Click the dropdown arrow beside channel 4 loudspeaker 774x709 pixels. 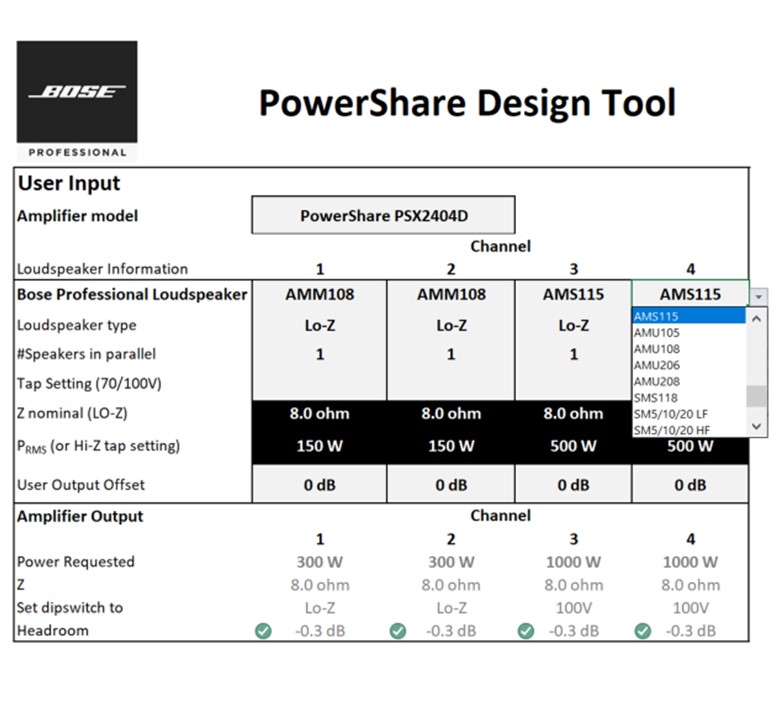click(759, 296)
